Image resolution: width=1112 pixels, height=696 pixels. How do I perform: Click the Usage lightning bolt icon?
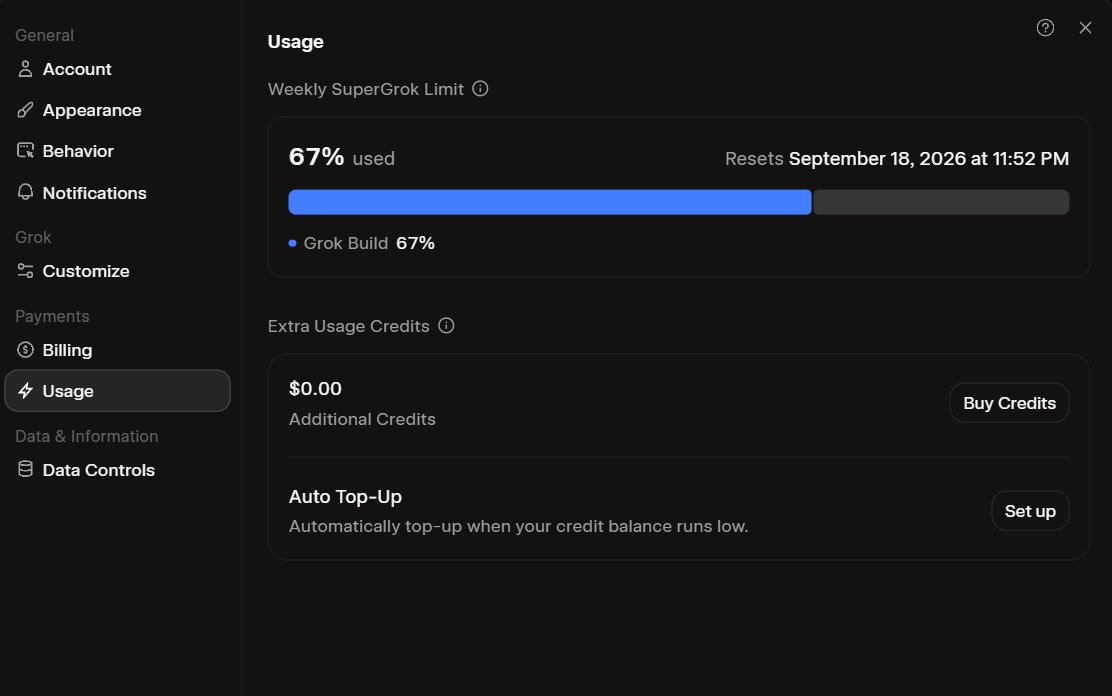point(26,390)
